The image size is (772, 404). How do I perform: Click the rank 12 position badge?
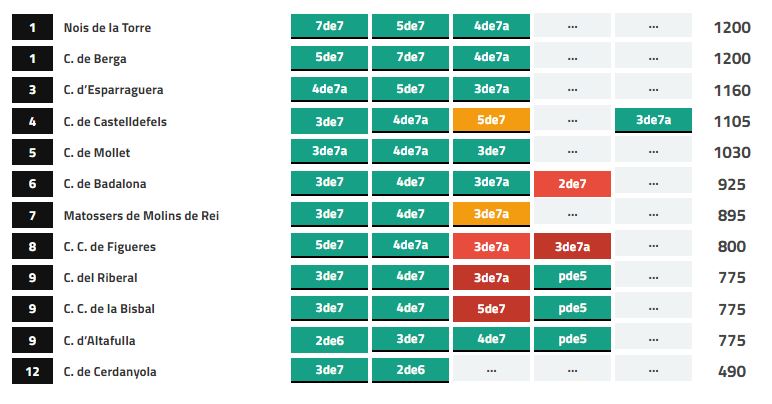tap(32, 372)
